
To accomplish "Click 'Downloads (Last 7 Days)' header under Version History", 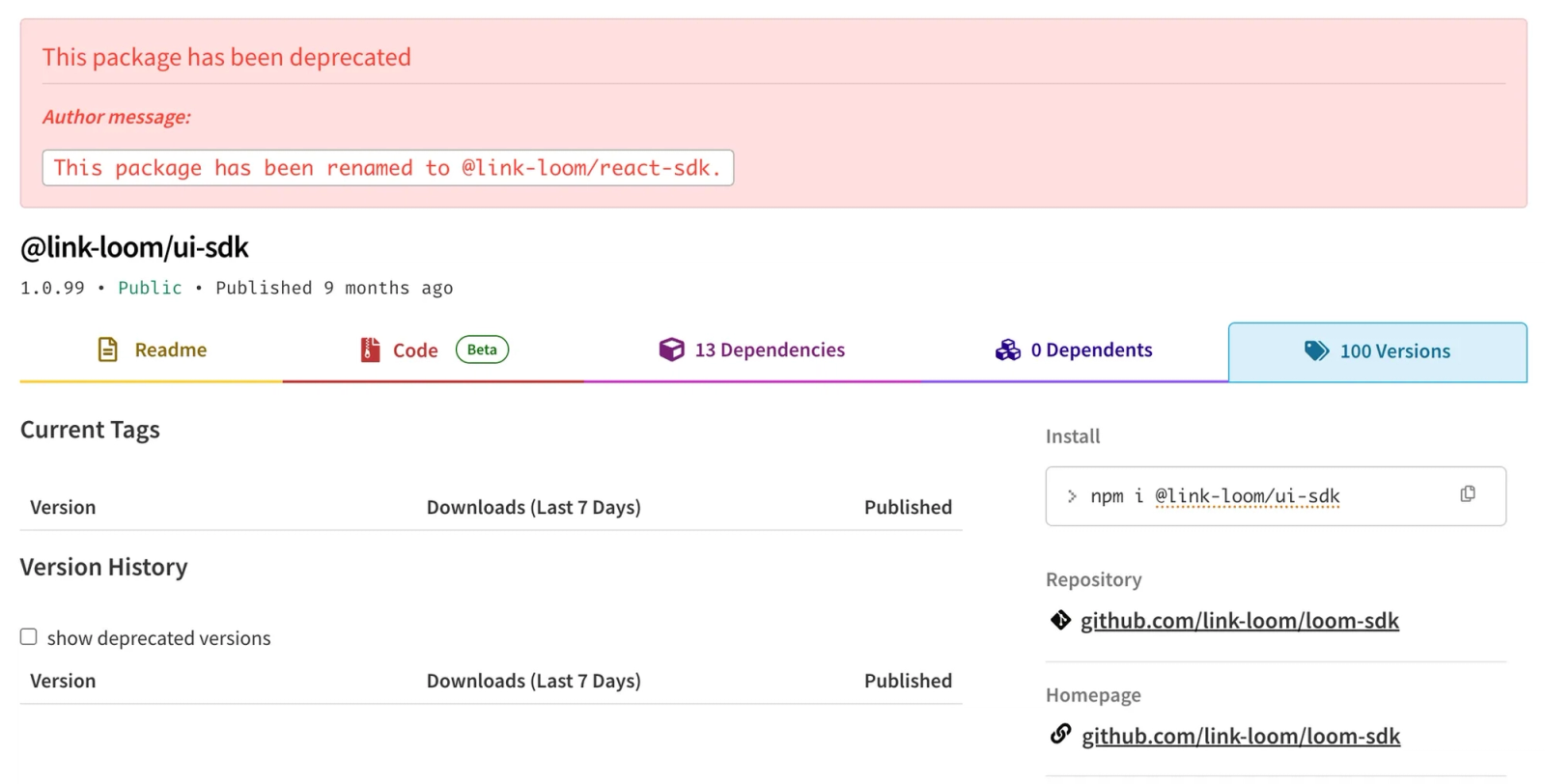I will [534, 681].
